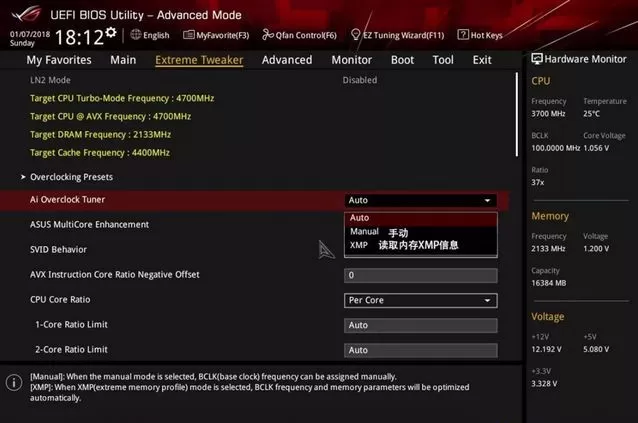Image resolution: width=638 pixels, height=423 pixels.
Task: Click Target DRAM Frequency text
Action: pyautogui.click(x=101, y=135)
